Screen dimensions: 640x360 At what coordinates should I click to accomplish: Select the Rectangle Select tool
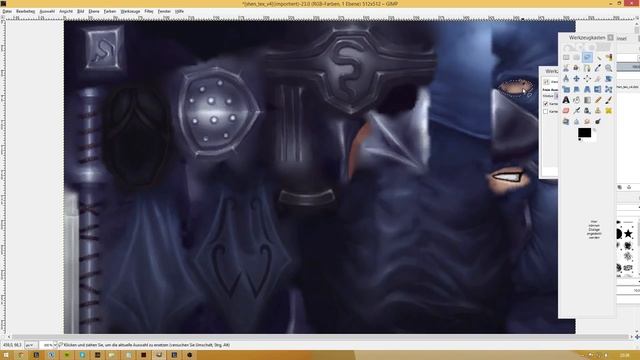click(566, 57)
